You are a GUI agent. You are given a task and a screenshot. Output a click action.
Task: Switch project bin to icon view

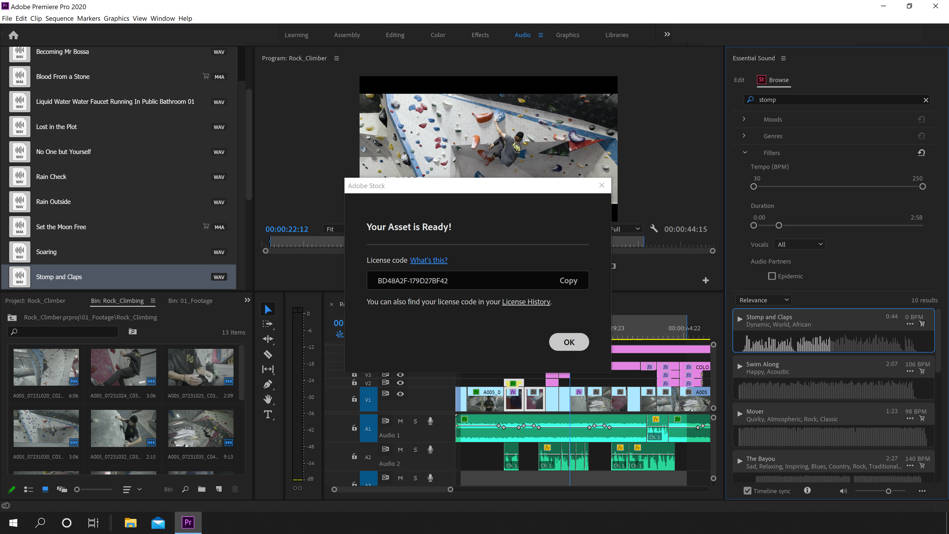click(45, 489)
